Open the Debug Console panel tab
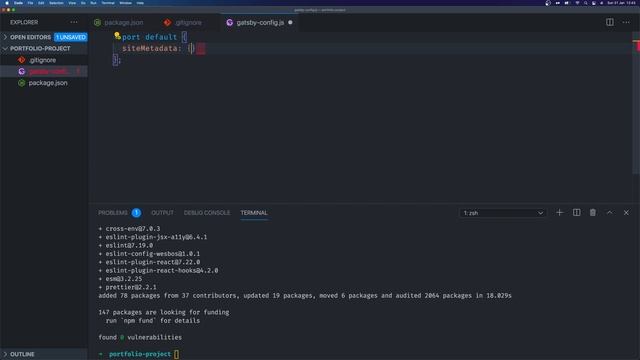Screen dimensions: 640x360 pyautogui.click(x=207, y=213)
